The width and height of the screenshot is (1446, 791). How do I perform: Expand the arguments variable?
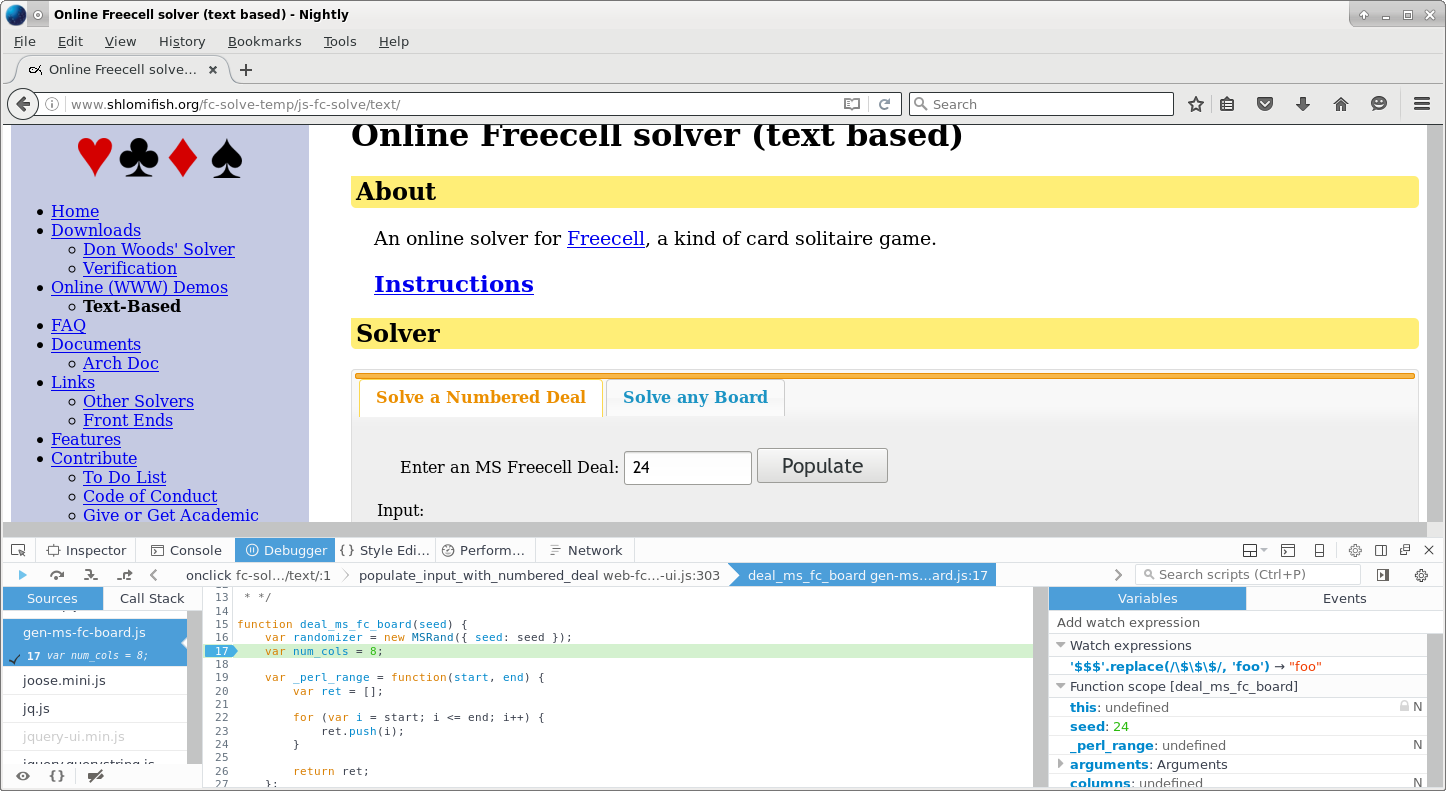[x=1061, y=764]
